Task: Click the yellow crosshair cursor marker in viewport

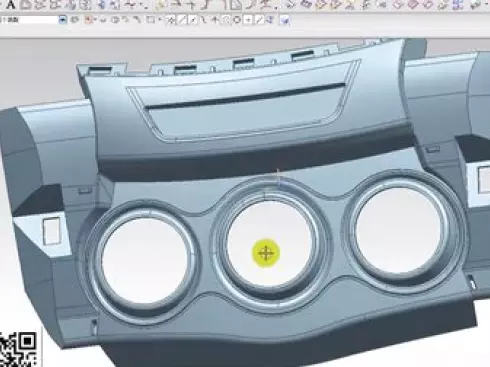Action: (266, 253)
